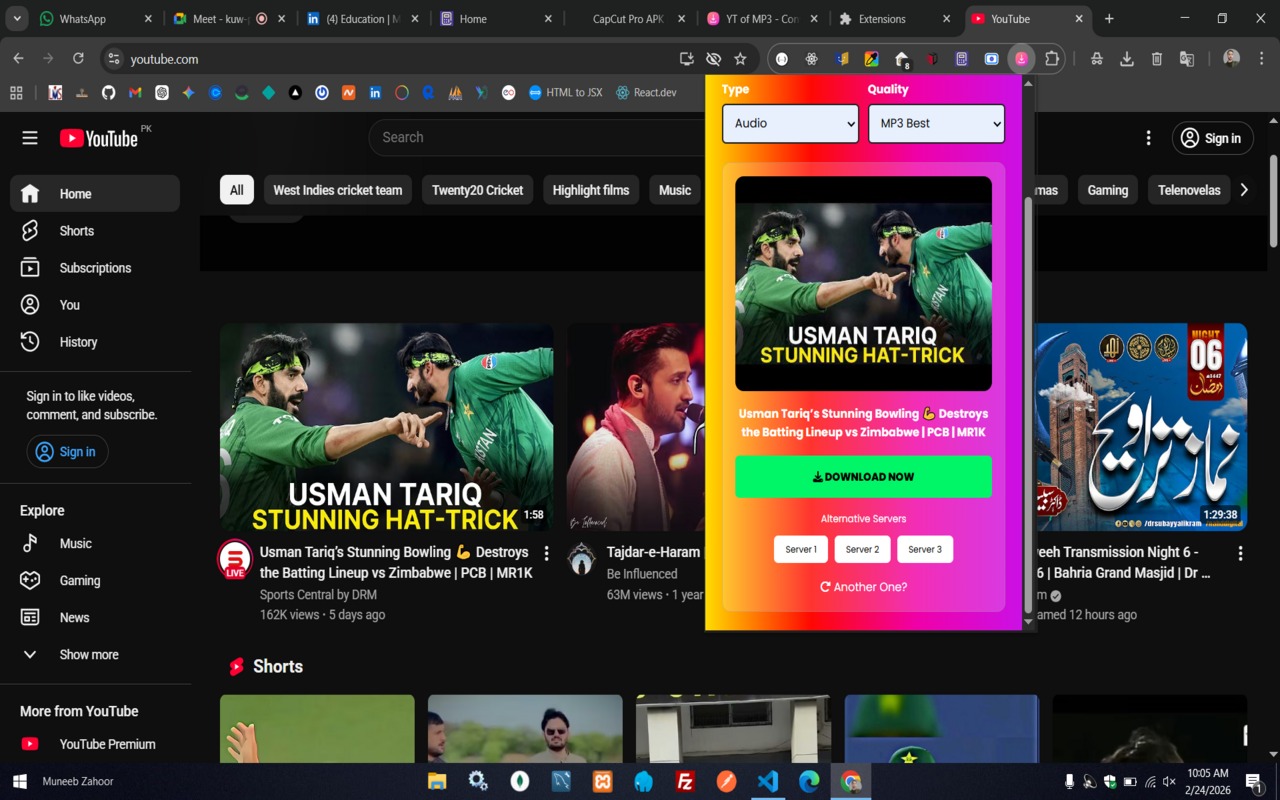
Task: Choose Server 3 alternative server
Action: (x=925, y=549)
